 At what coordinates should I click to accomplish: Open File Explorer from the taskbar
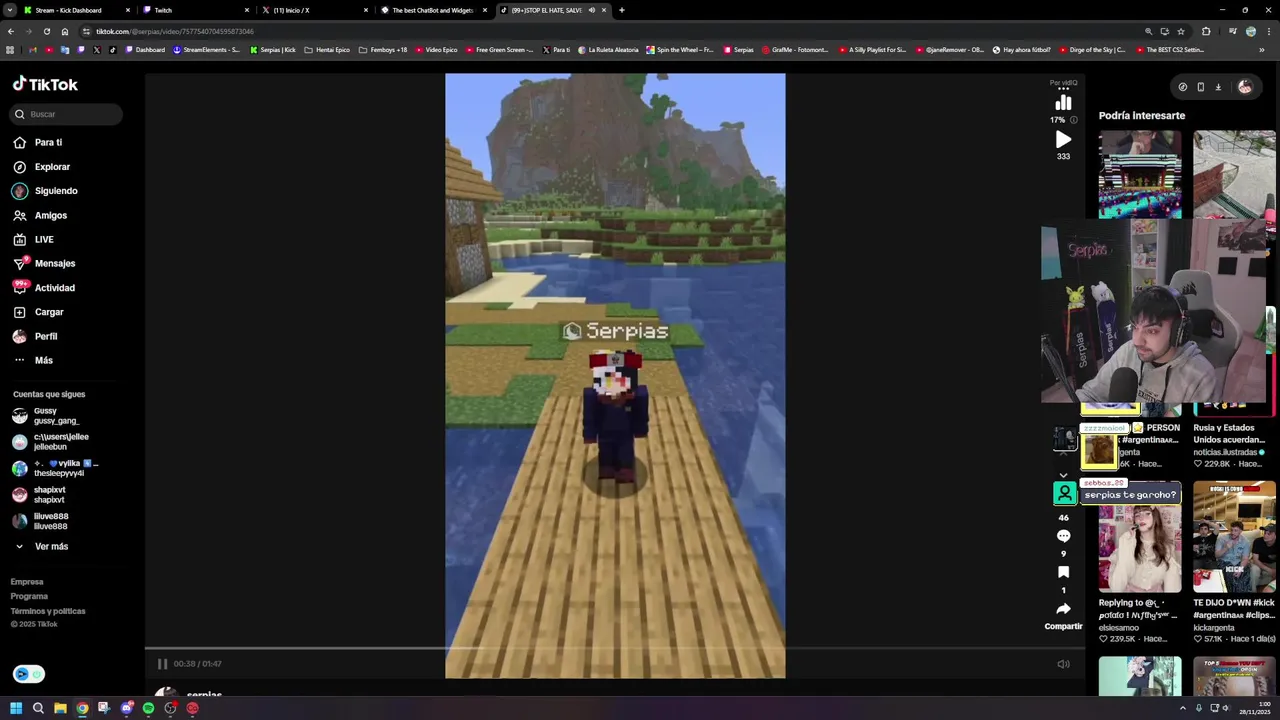pos(60,708)
